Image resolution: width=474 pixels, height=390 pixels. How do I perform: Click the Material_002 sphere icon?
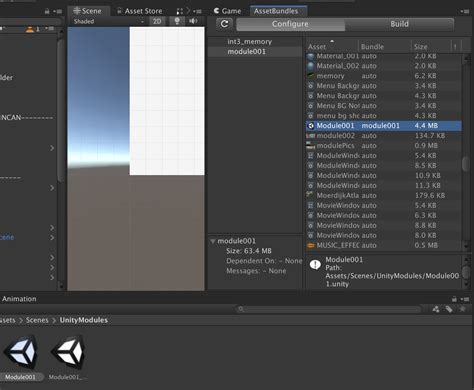pos(311,66)
